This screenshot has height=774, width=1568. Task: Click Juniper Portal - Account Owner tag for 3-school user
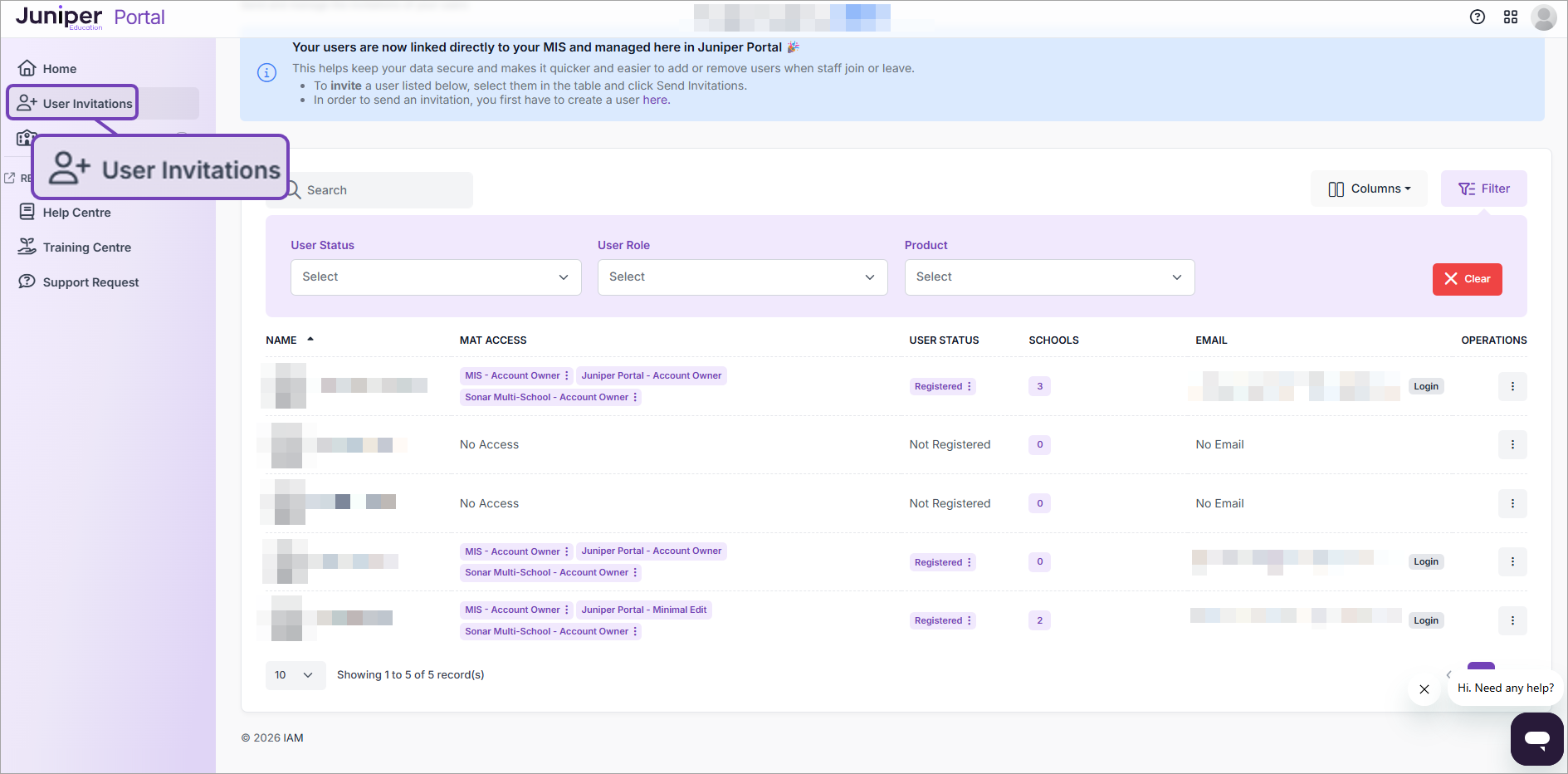point(652,375)
